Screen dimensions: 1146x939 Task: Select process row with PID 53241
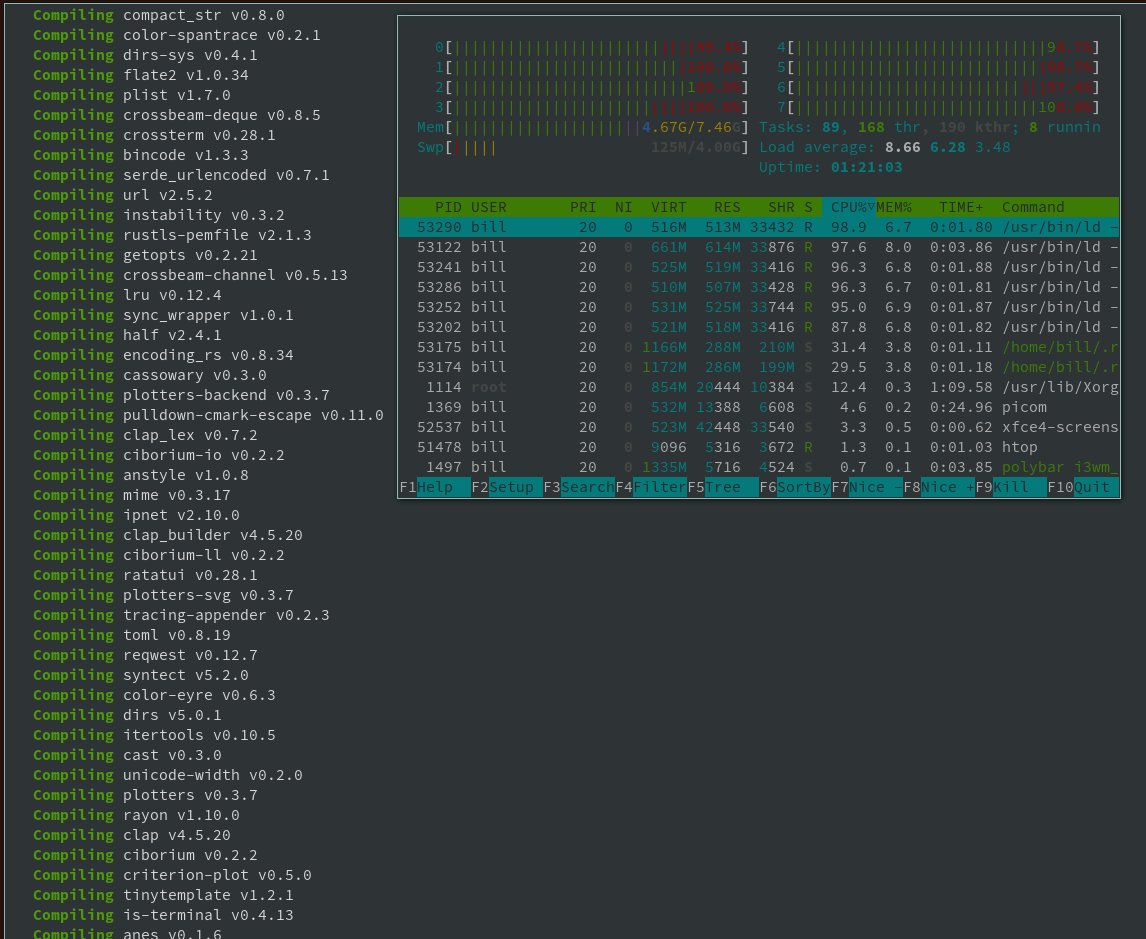point(759,267)
